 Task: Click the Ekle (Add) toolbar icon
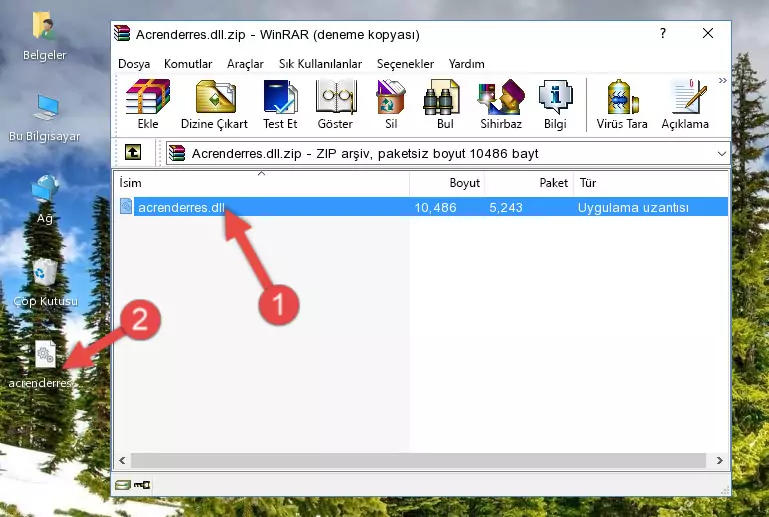click(148, 104)
